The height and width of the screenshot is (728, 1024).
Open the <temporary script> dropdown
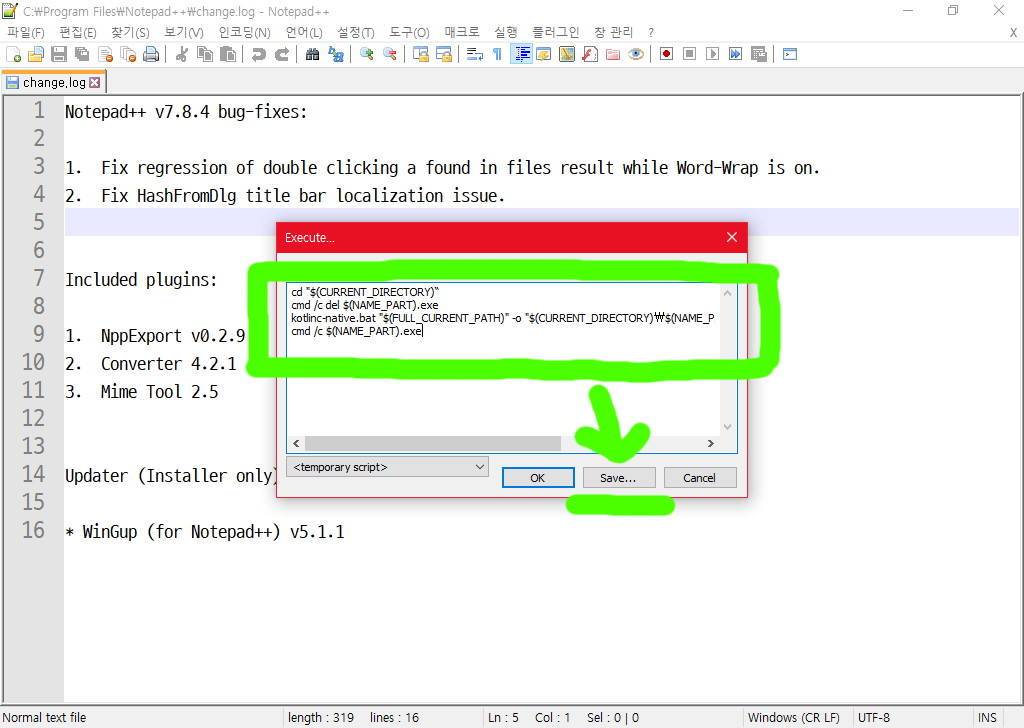(387, 467)
